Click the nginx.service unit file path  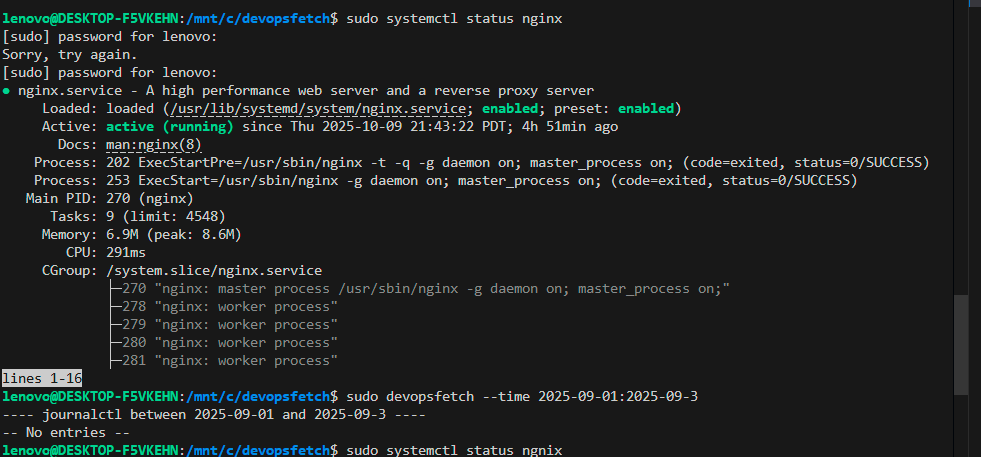click(318, 109)
